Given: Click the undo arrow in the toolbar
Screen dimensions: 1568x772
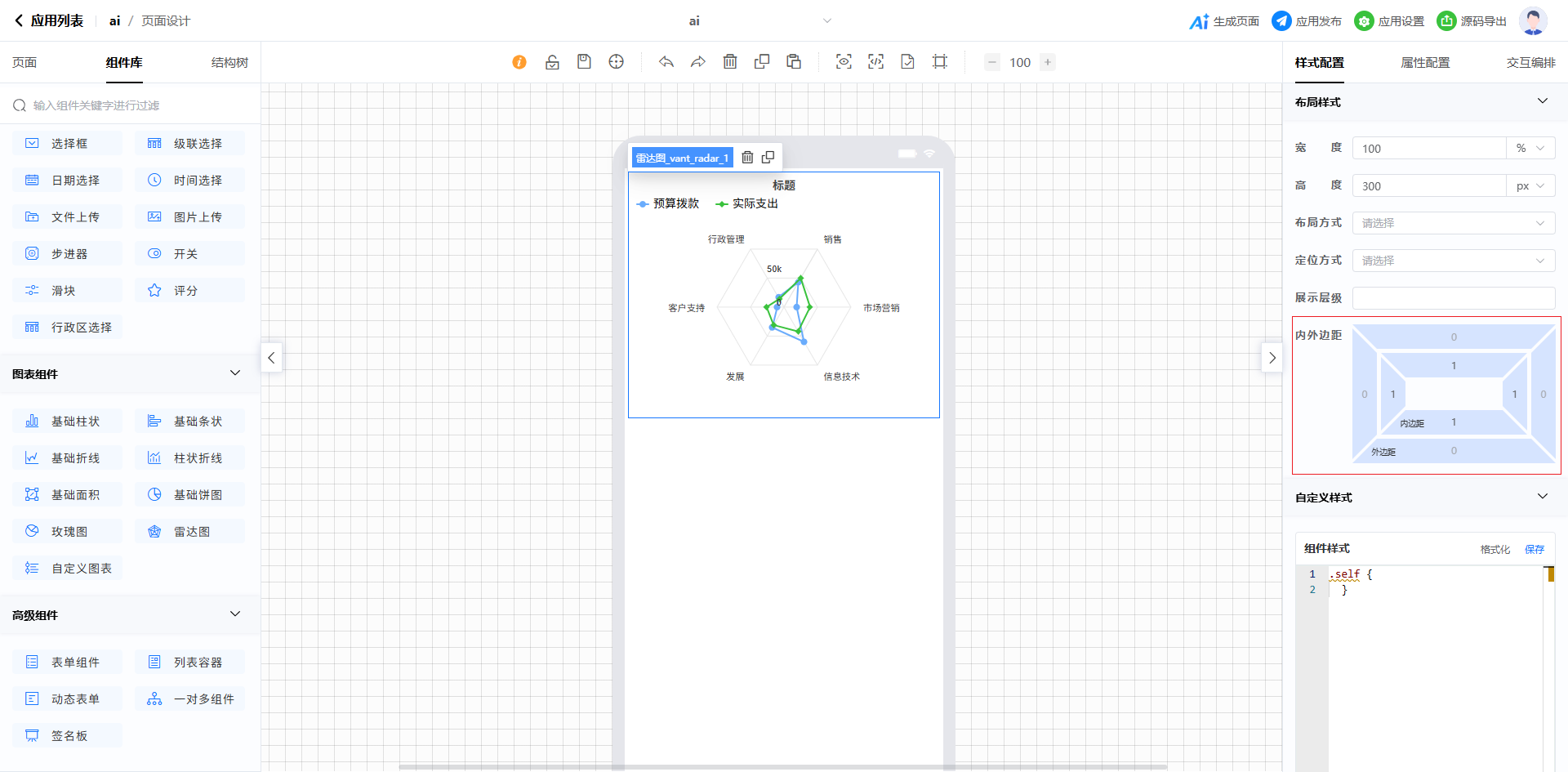Looking at the screenshot, I should 666,62.
